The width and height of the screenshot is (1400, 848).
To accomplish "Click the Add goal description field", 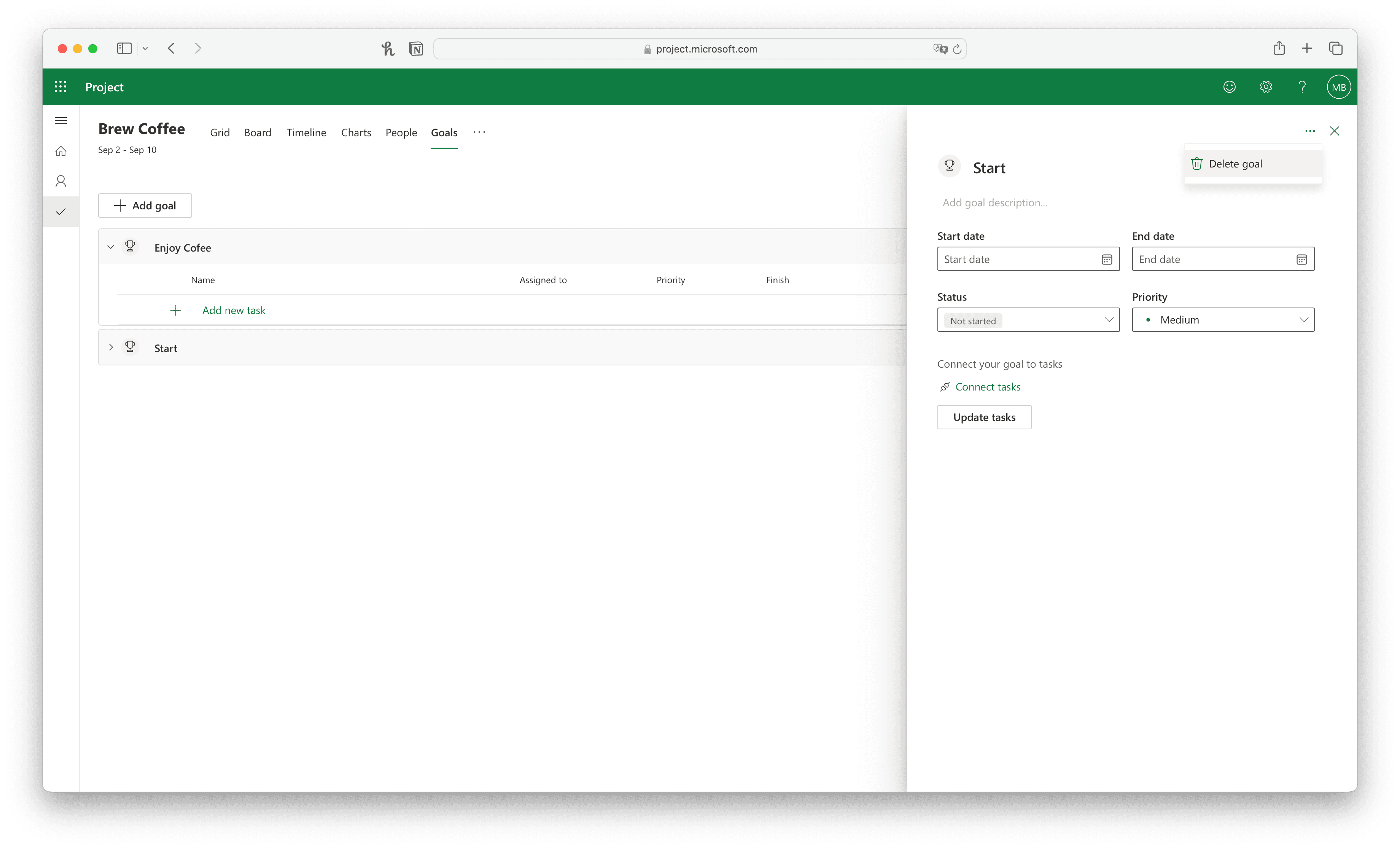I will 994,203.
